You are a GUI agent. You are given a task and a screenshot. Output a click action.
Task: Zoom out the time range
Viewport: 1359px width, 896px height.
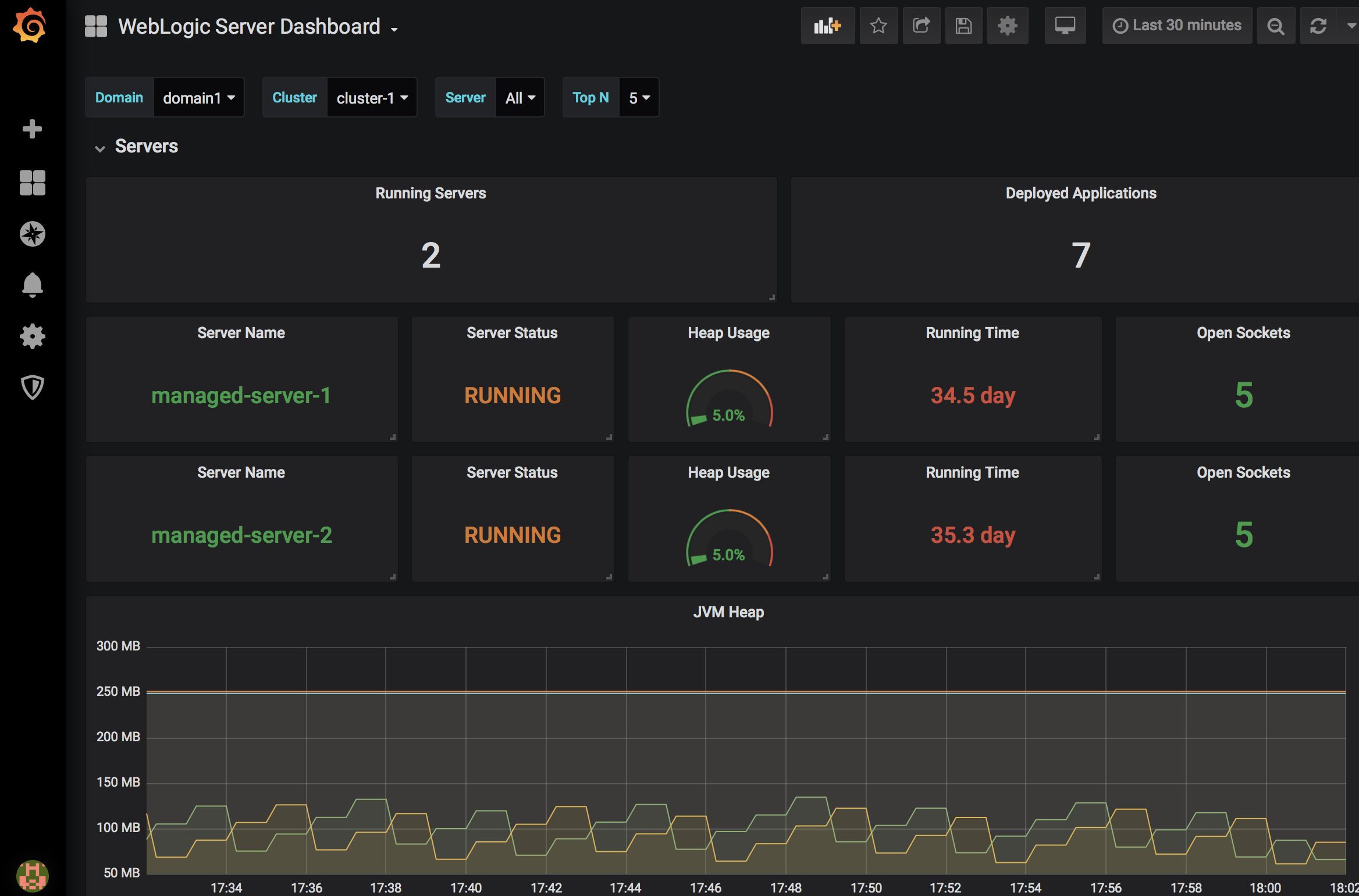[1275, 26]
